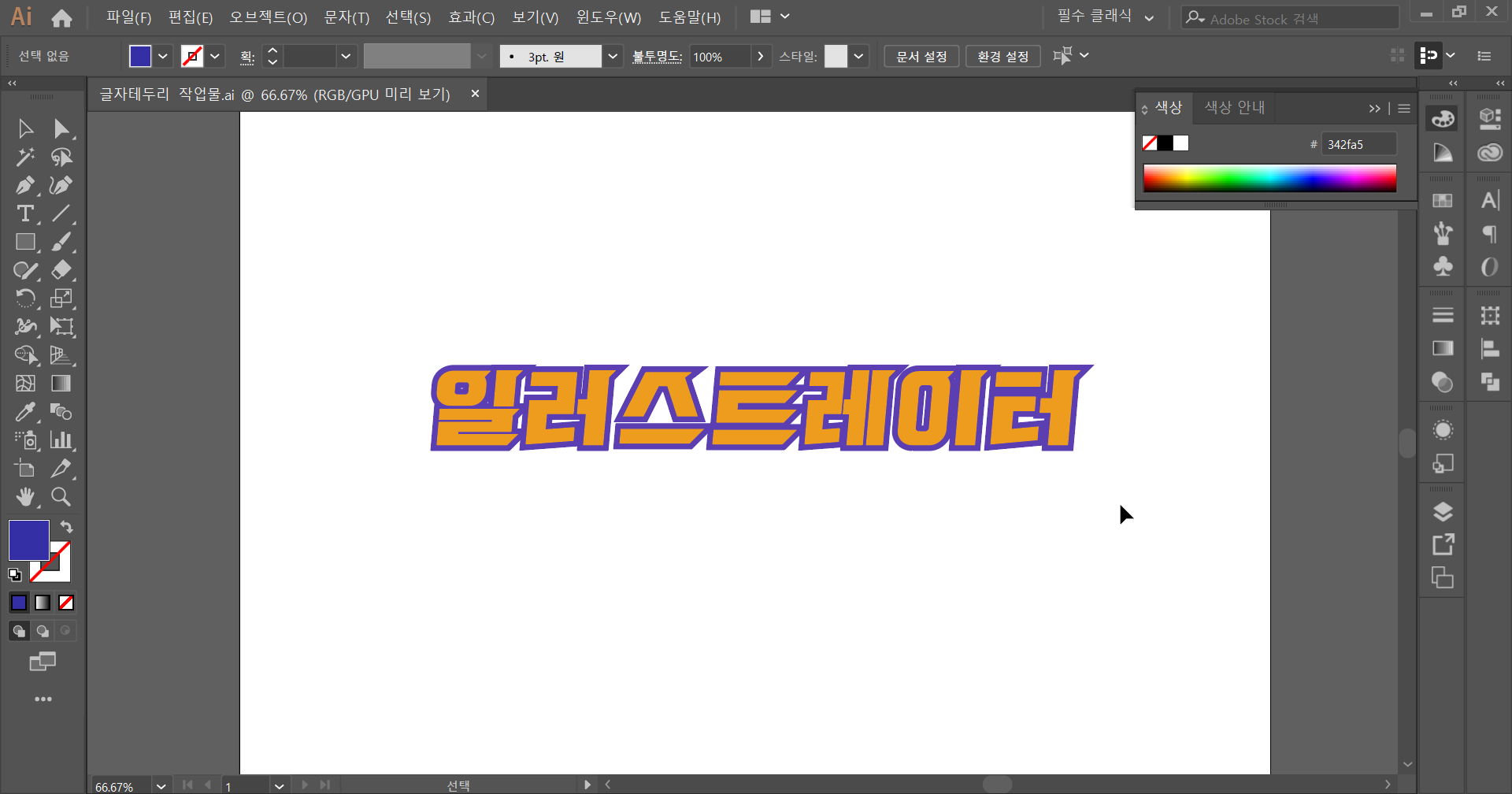Screen dimensions: 1512x794
Task: Open Edit Toolbar three-dots button
Action: (43, 699)
